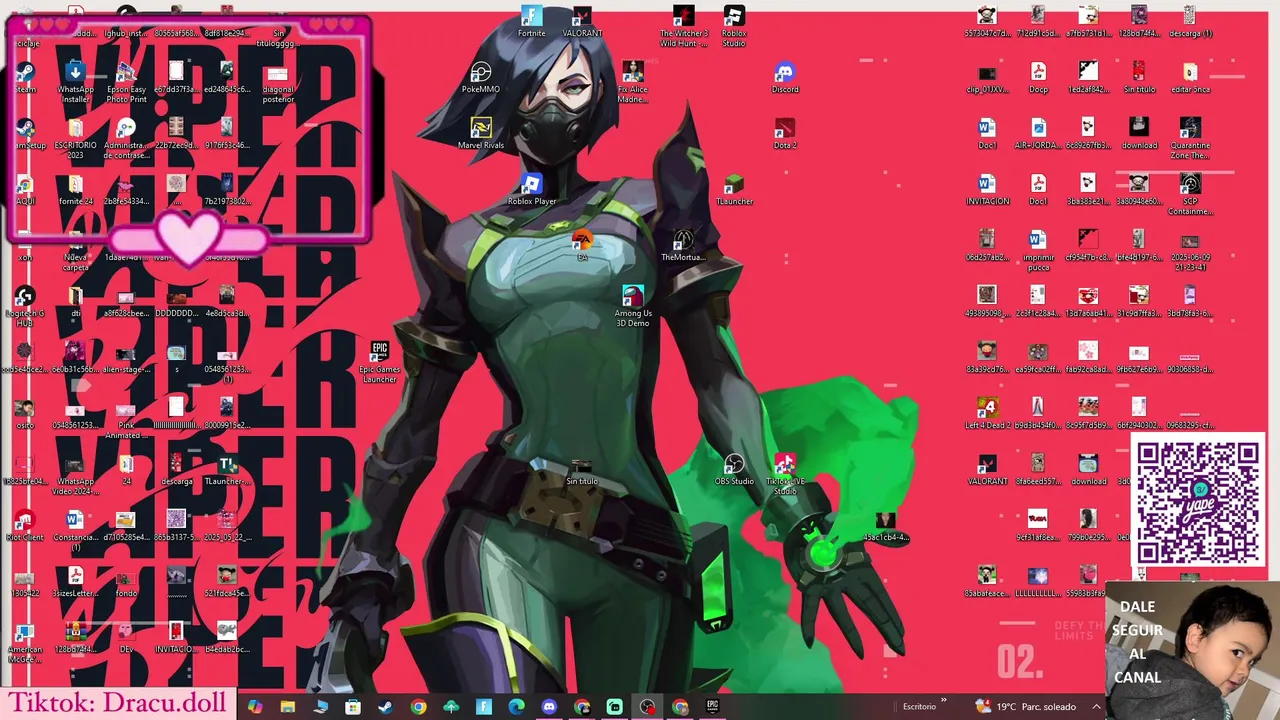
Task: Open File Explorer in taskbar
Action: click(287, 707)
